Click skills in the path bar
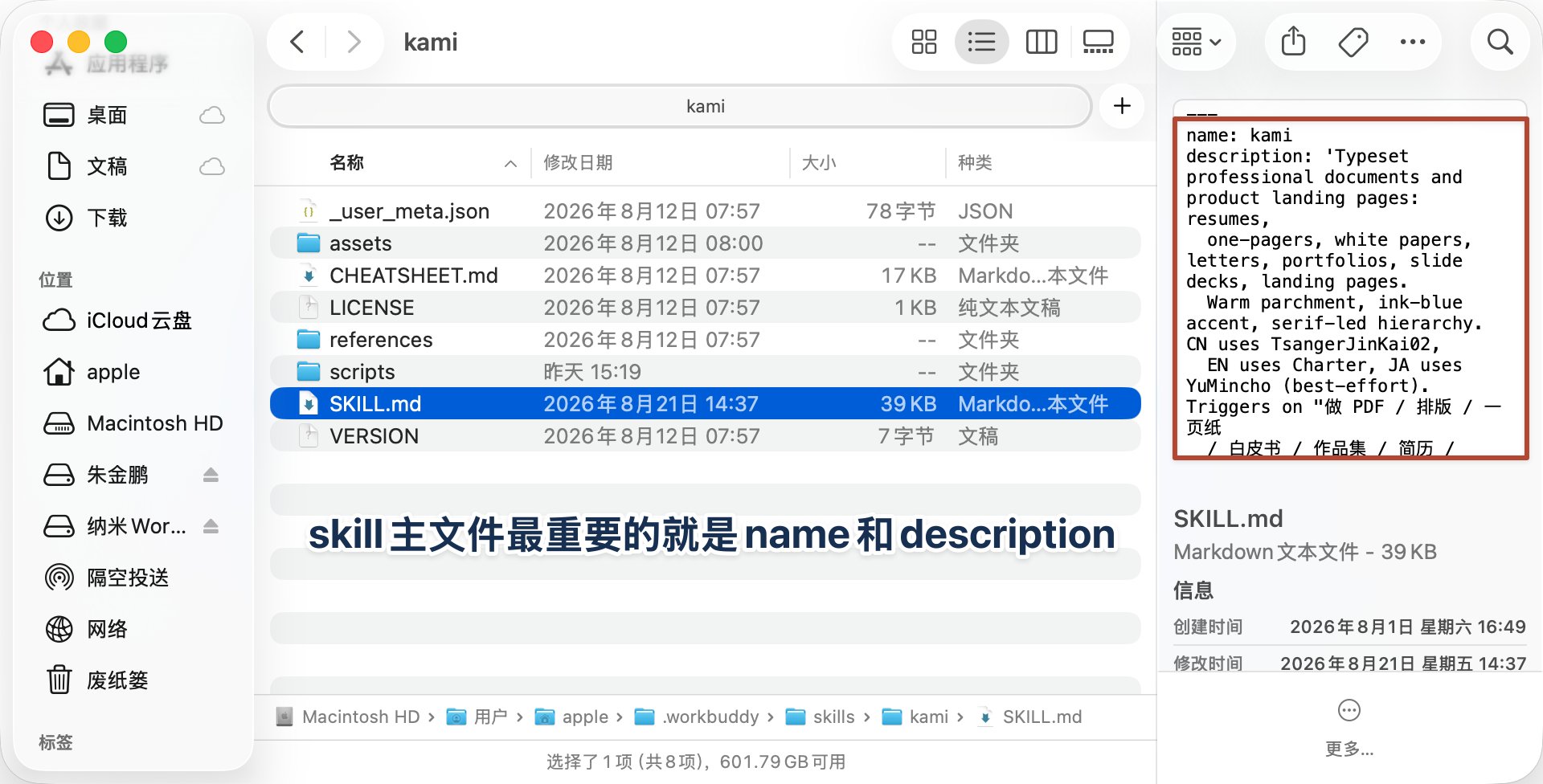 point(820,717)
